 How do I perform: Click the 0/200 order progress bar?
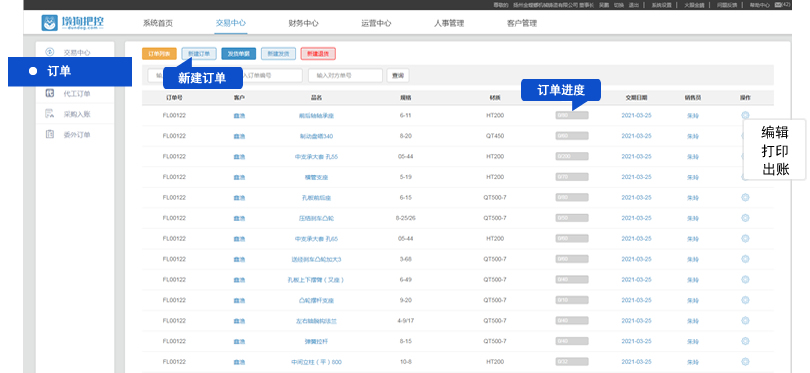click(x=572, y=157)
